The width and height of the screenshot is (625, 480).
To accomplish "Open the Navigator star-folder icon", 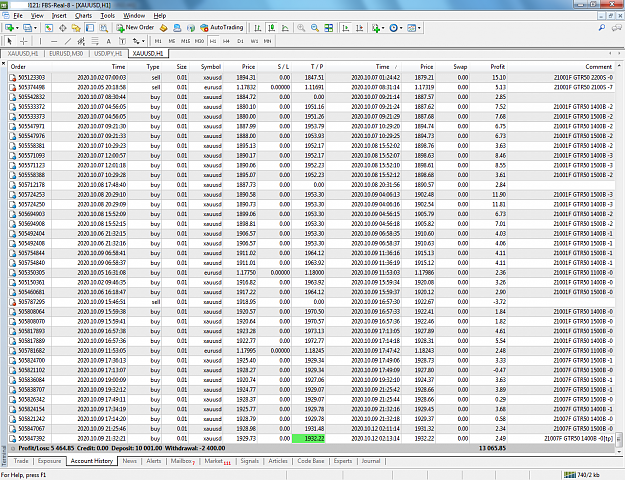I will coord(76,28).
